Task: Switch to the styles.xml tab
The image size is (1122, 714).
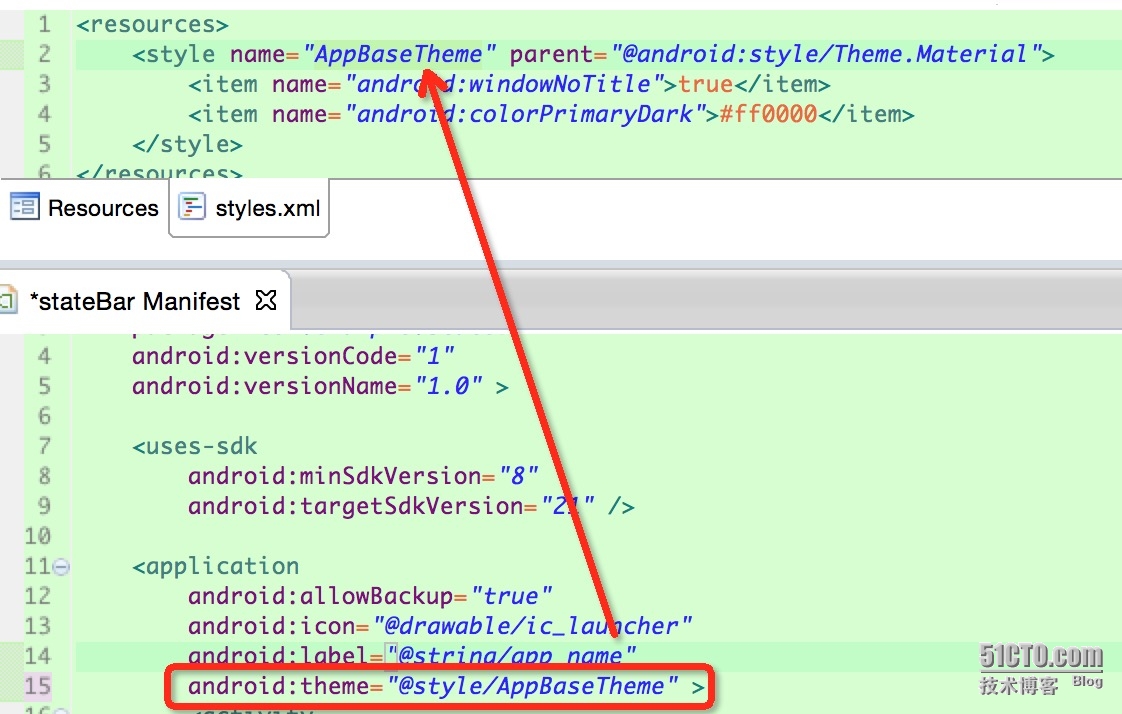Action: 249,208
